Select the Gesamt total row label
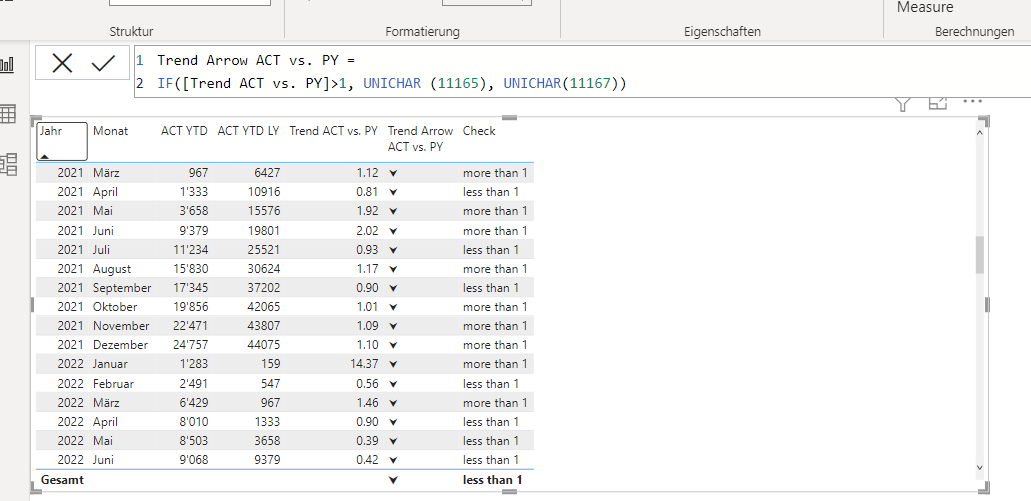This screenshot has height=501, width=1031. (62, 481)
